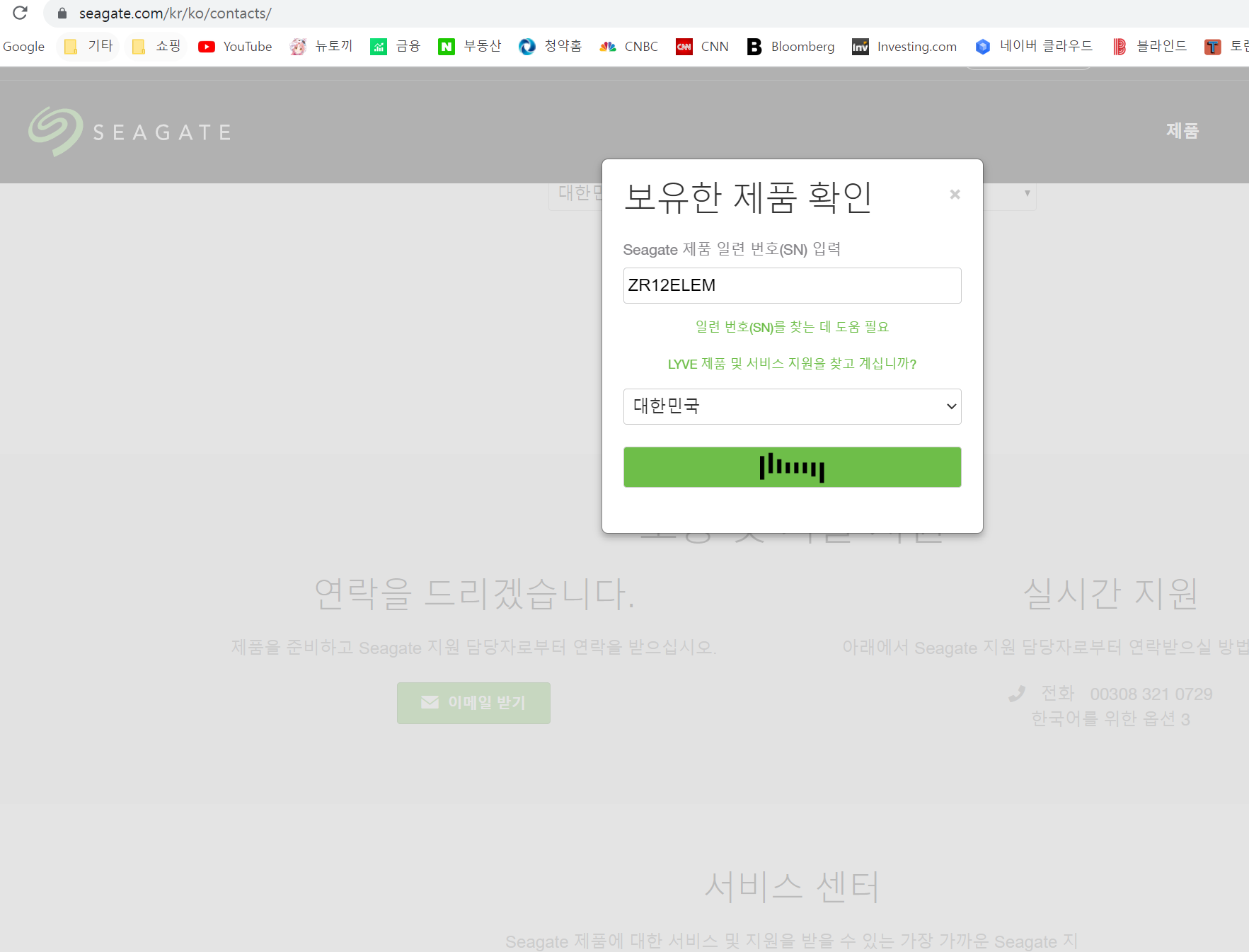This screenshot has width=1249, height=952.
Task: Open 일련 번호(SN)를 찾는 데 도움 필요 link
Action: [x=792, y=326]
